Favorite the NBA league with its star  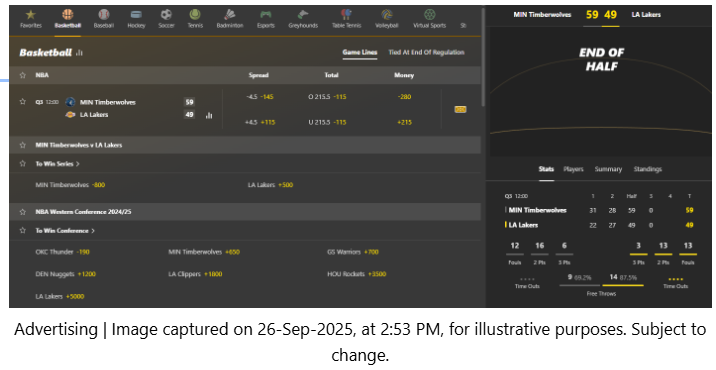click(23, 75)
